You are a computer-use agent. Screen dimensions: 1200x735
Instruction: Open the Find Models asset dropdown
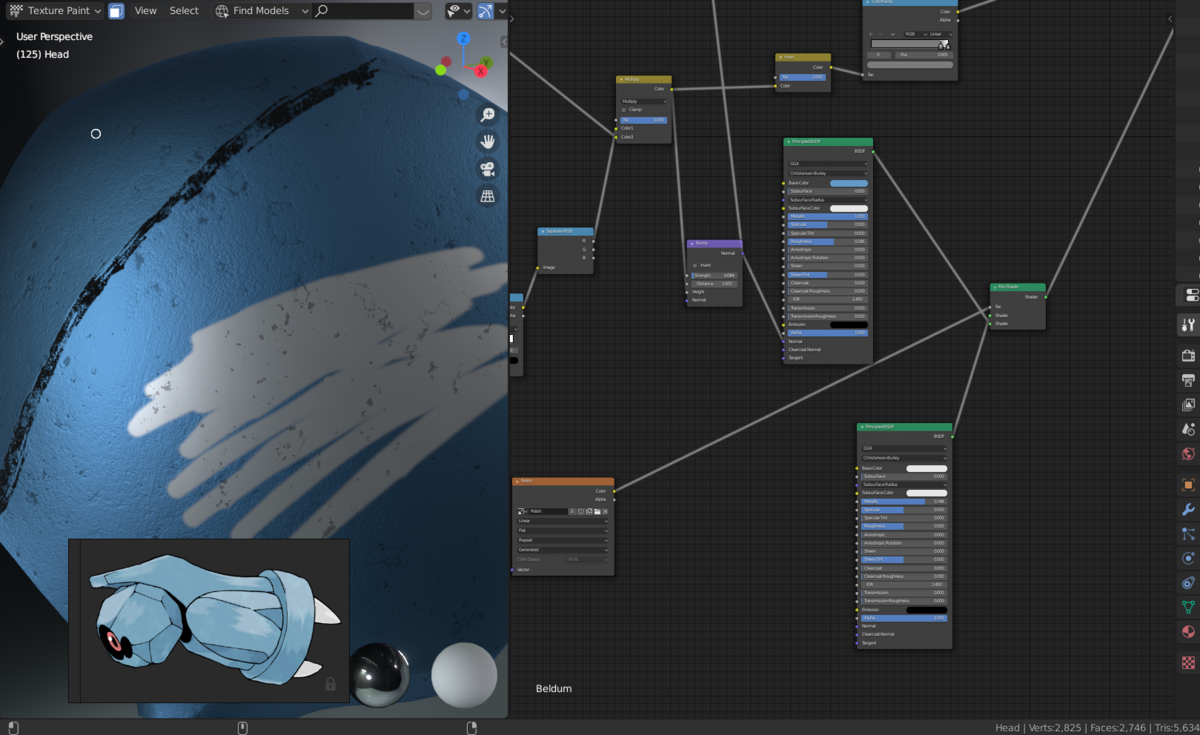coord(262,11)
